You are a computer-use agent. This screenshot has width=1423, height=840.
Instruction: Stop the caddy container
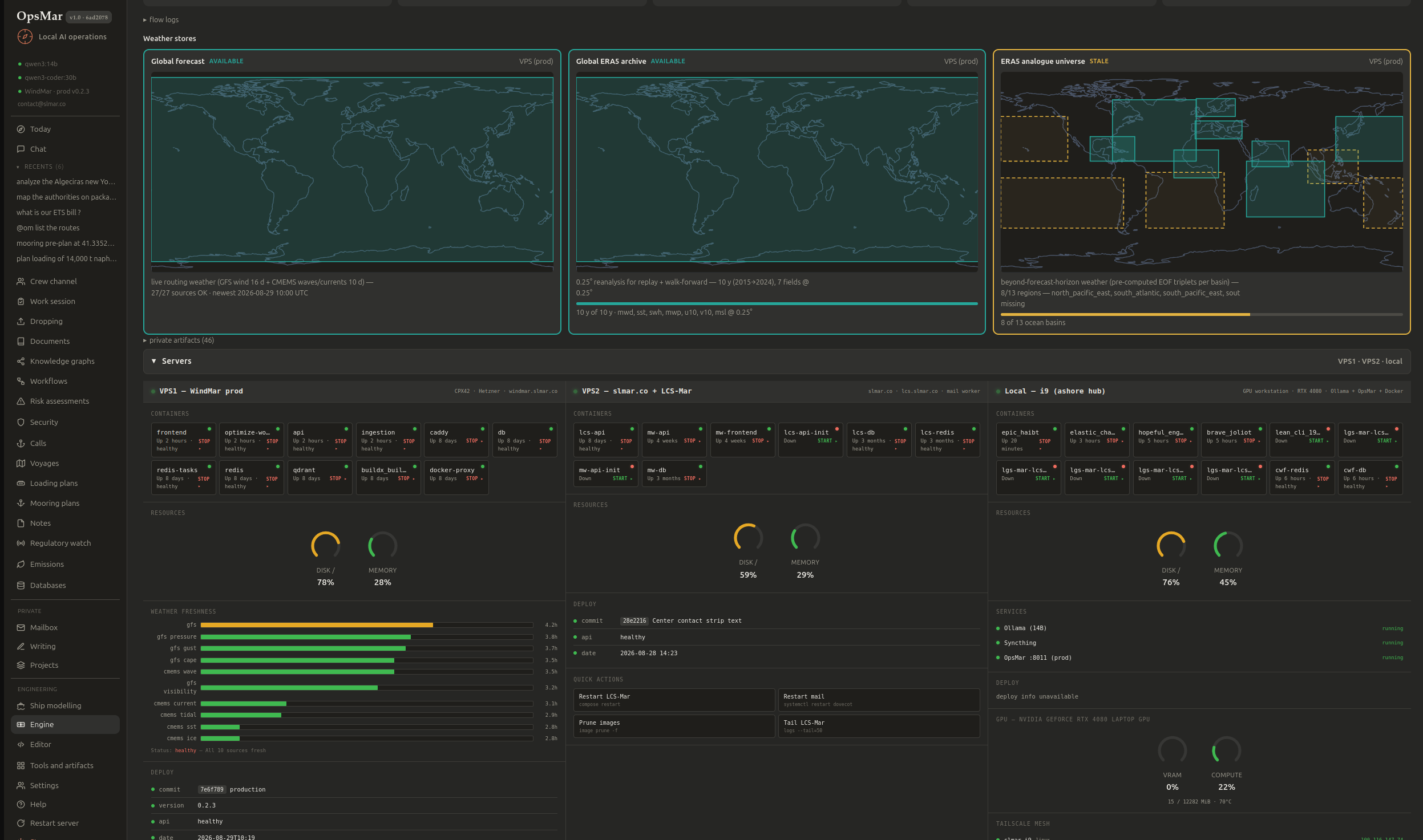pos(474,441)
